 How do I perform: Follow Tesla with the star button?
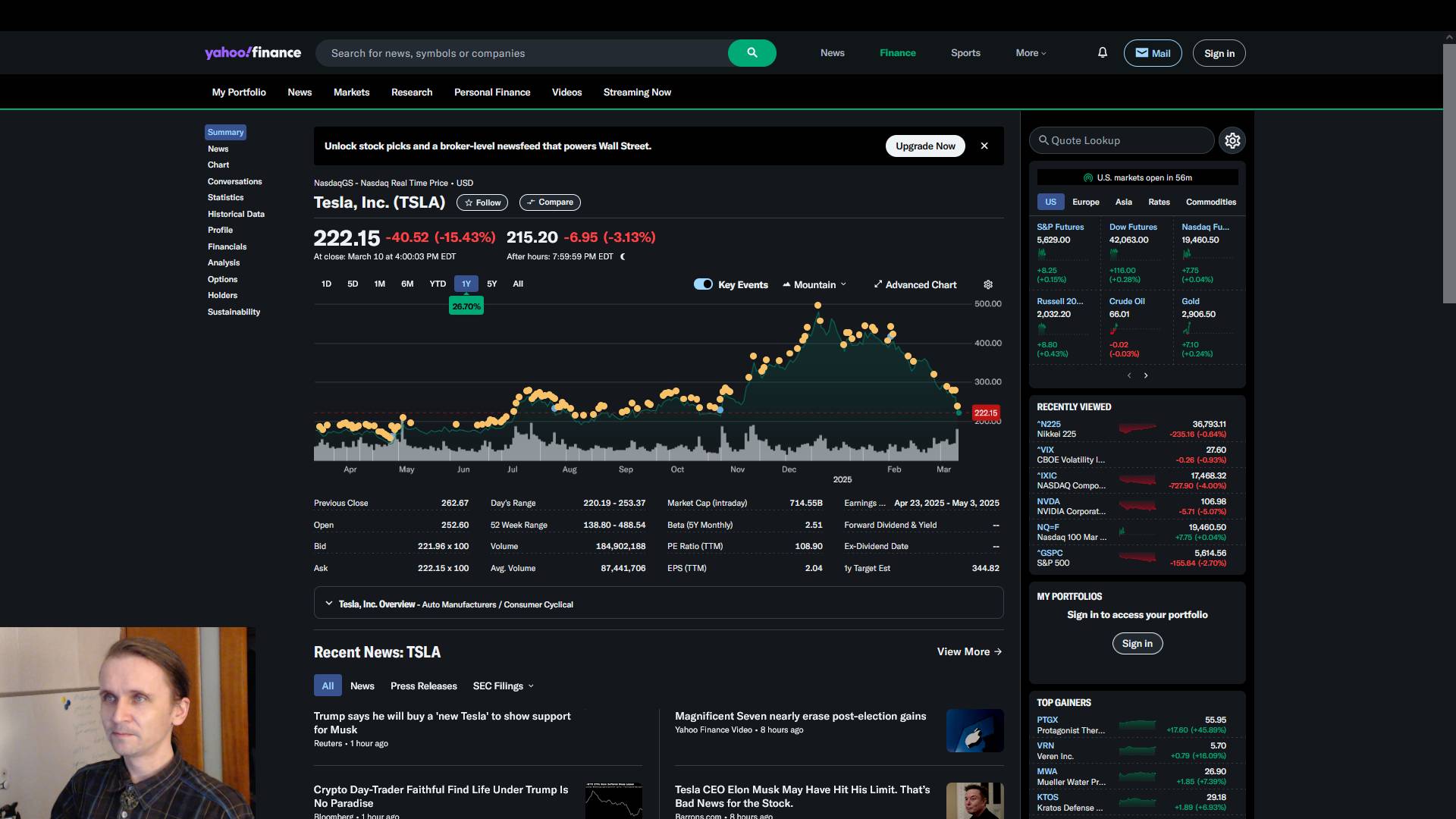pyautogui.click(x=482, y=202)
